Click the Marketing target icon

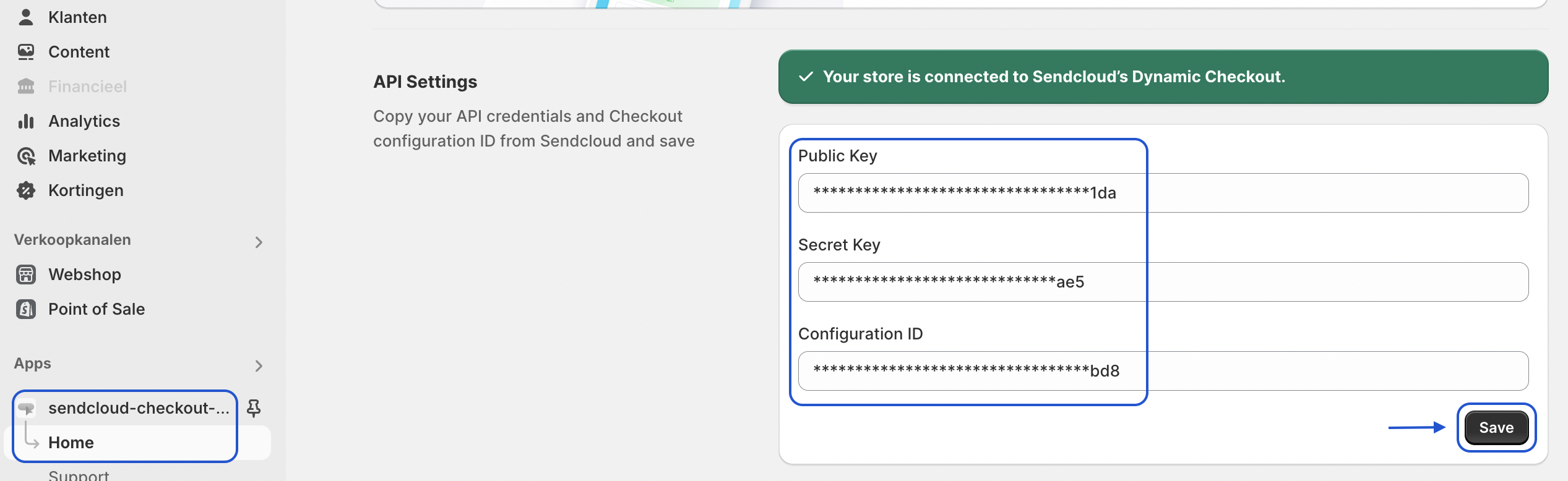pyautogui.click(x=26, y=156)
